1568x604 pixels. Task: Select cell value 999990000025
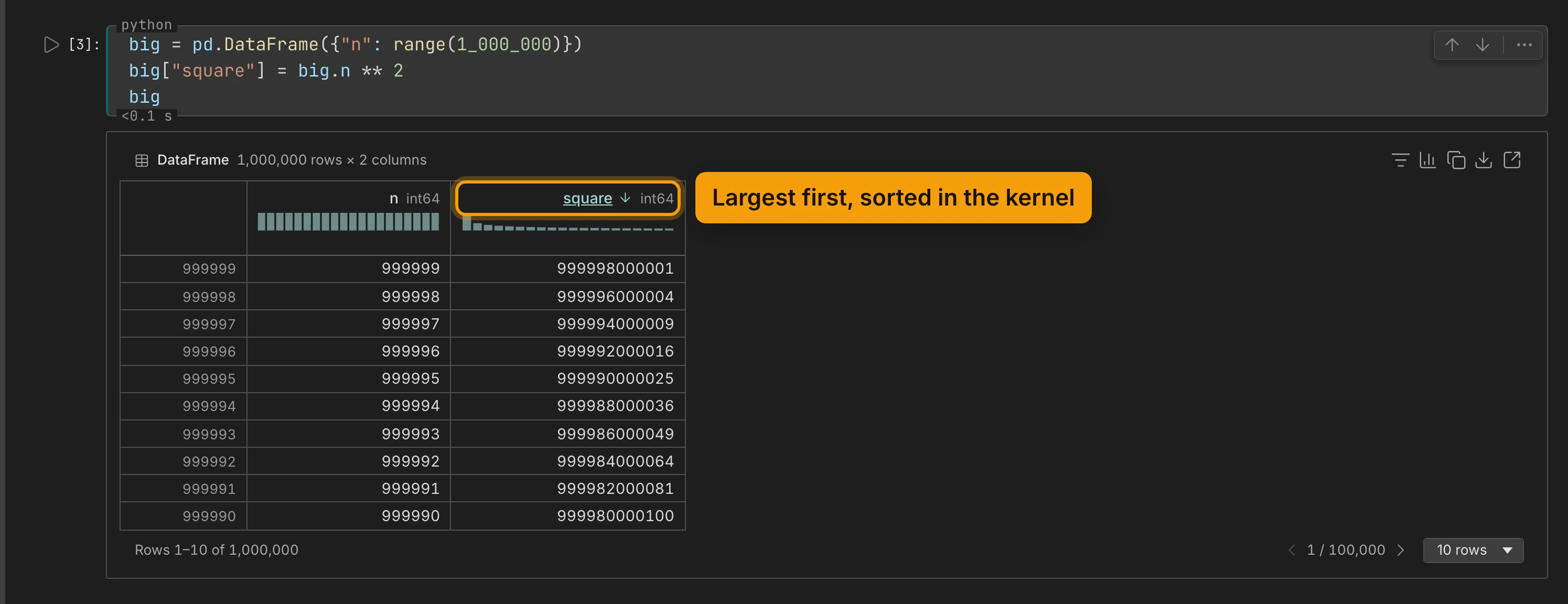pyautogui.click(x=615, y=379)
